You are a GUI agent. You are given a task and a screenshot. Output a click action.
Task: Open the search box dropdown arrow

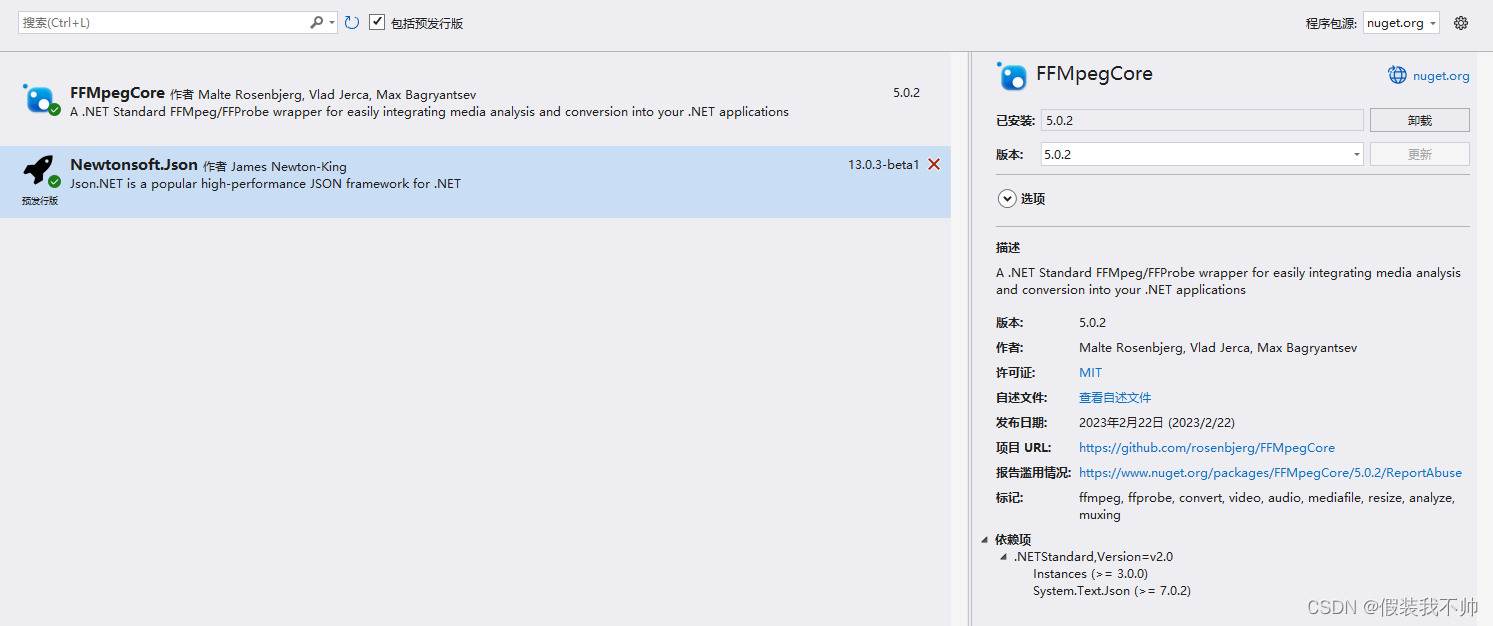tap(331, 22)
